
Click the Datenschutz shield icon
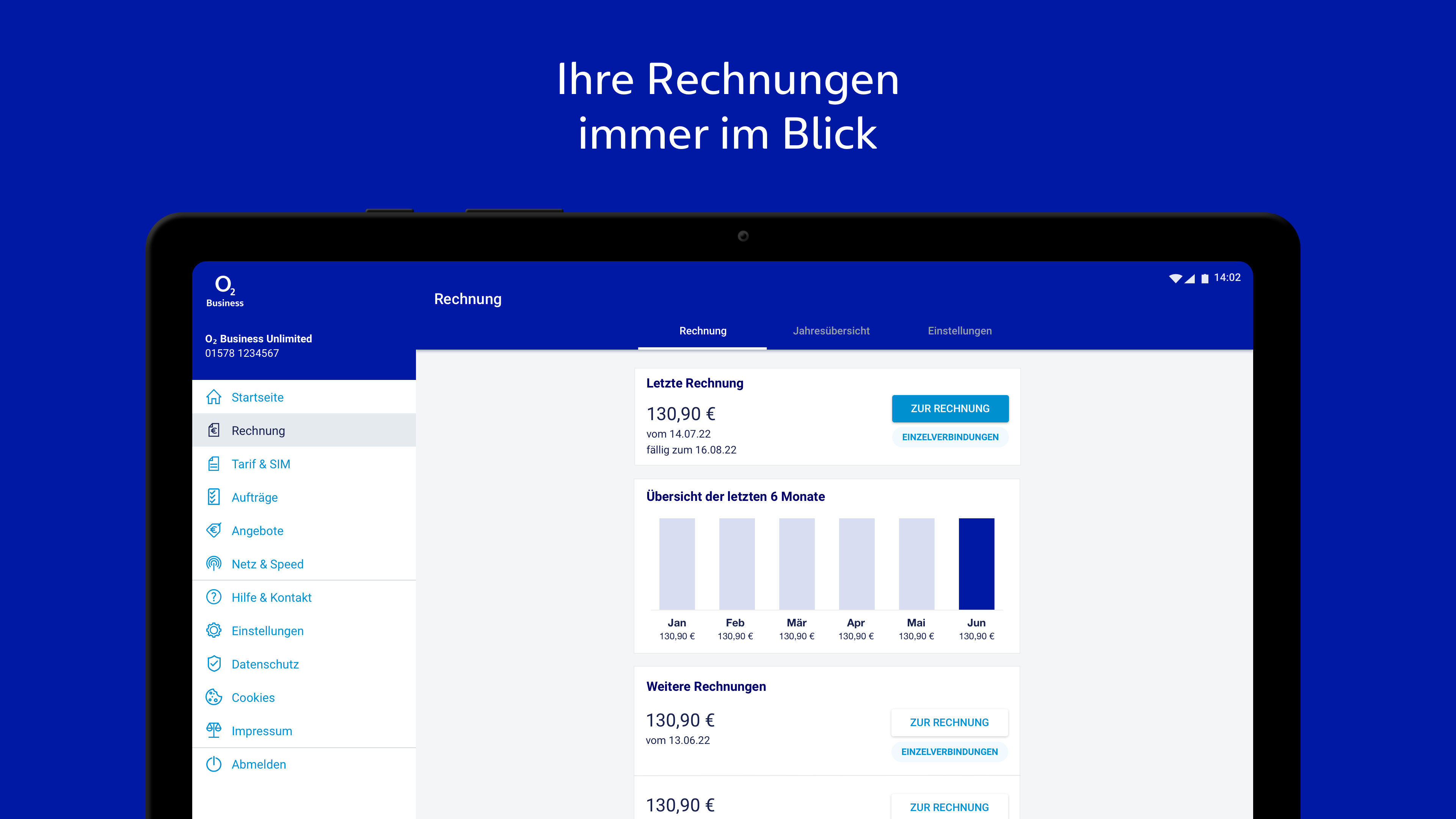(213, 664)
